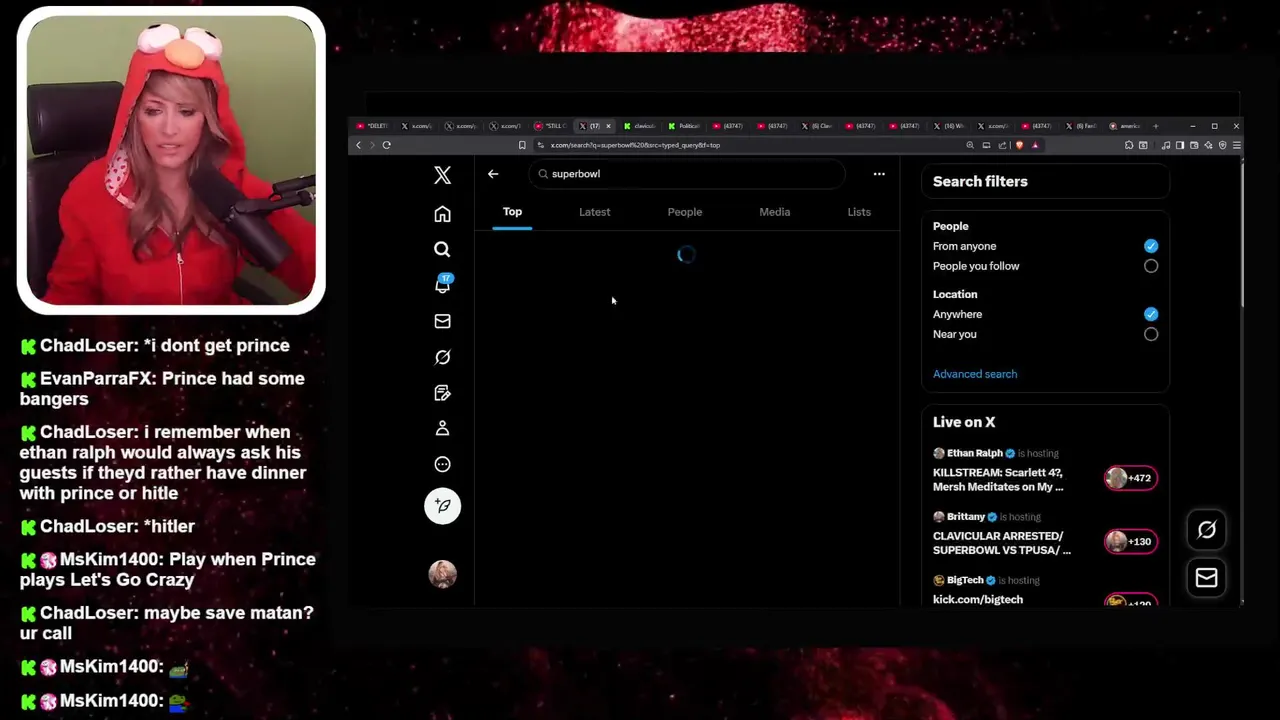Switch to the Latest search tab
This screenshot has width=1280, height=720.
coord(594,212)
